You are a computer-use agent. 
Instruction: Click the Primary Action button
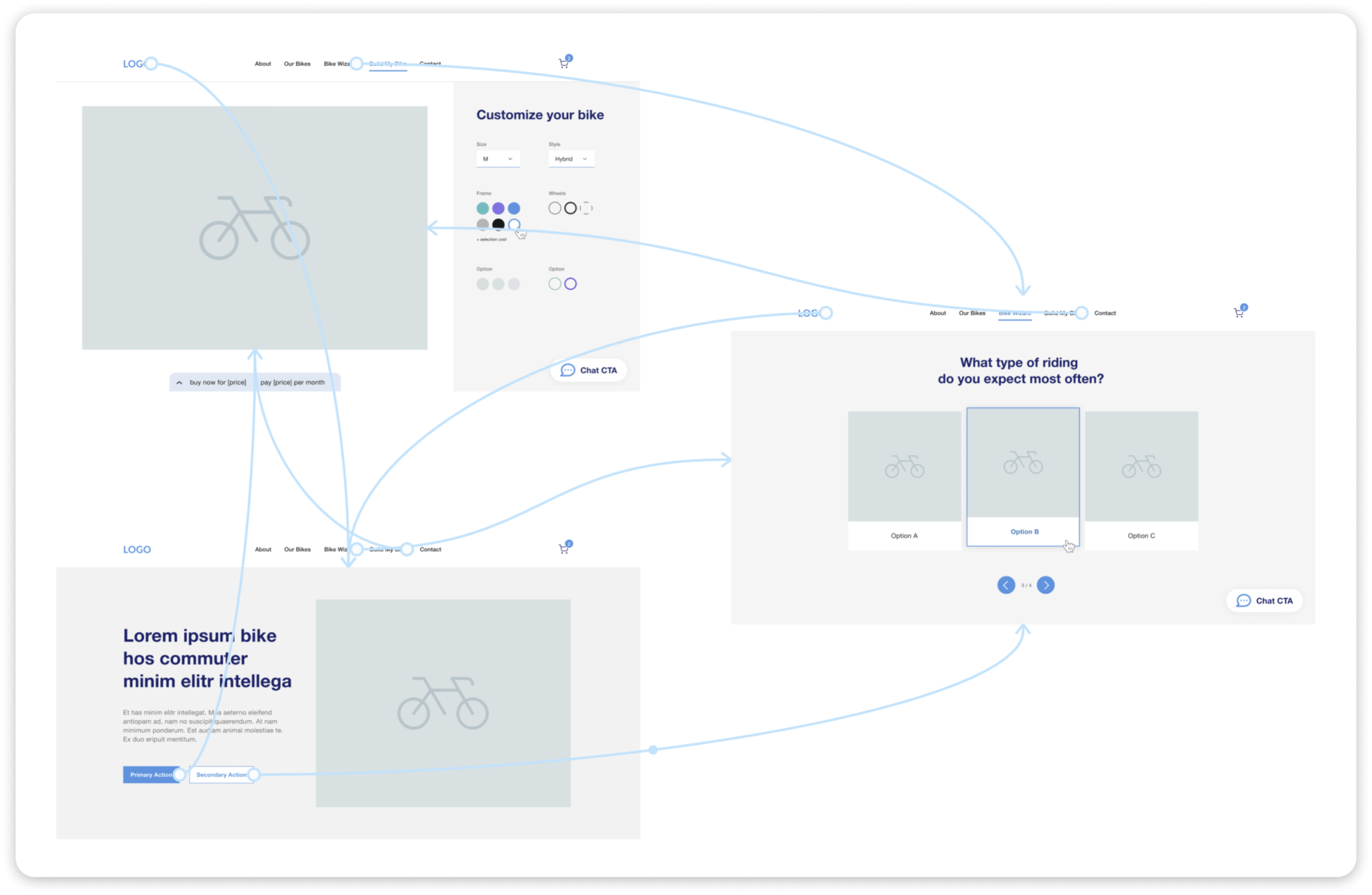tap(151, 774)
